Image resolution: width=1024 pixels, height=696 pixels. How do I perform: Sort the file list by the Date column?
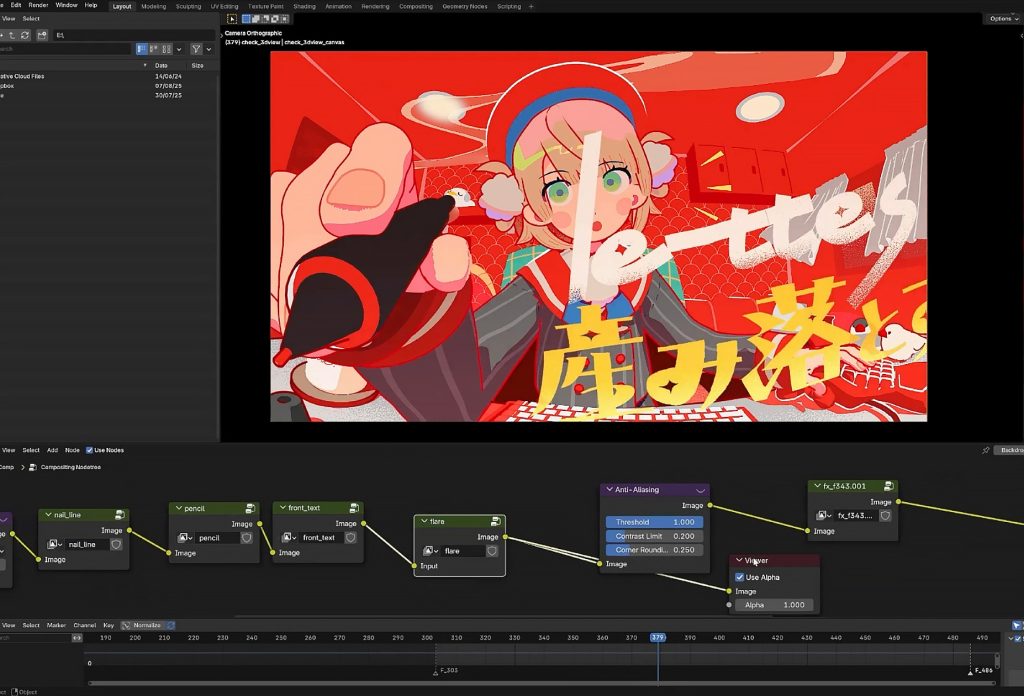(x=161, y=65)
